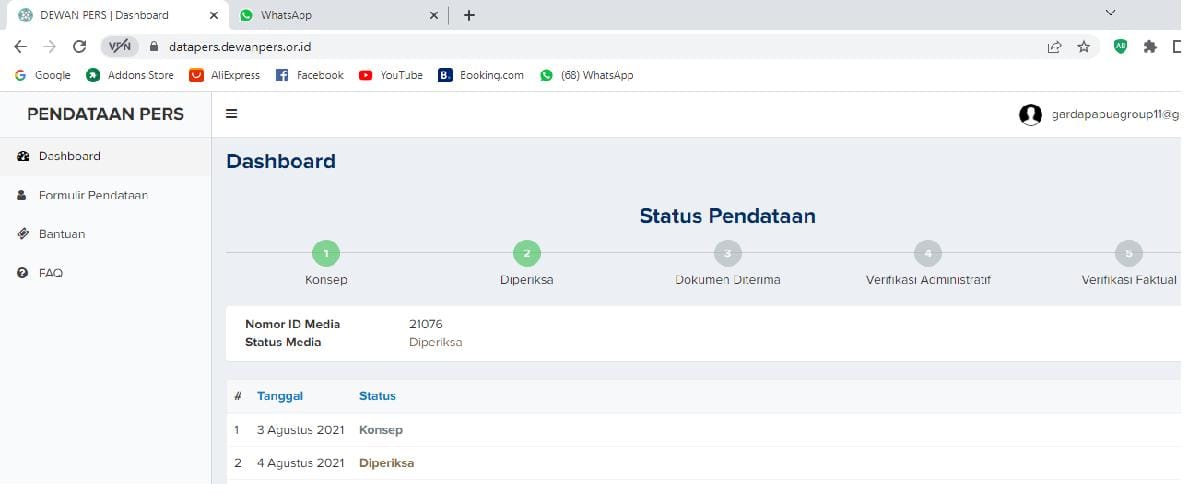Open the browser extensions puzzle icon

click(x=1150, y=46)
